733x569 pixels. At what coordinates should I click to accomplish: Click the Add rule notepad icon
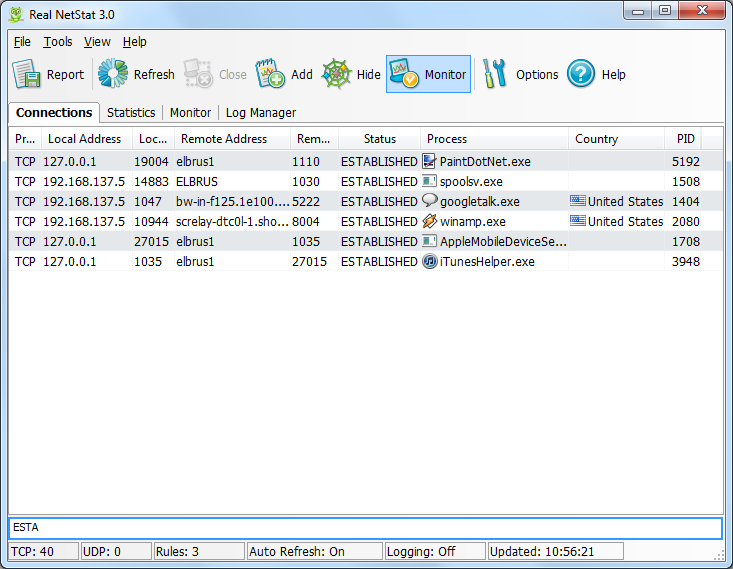[x=270, y=73]
